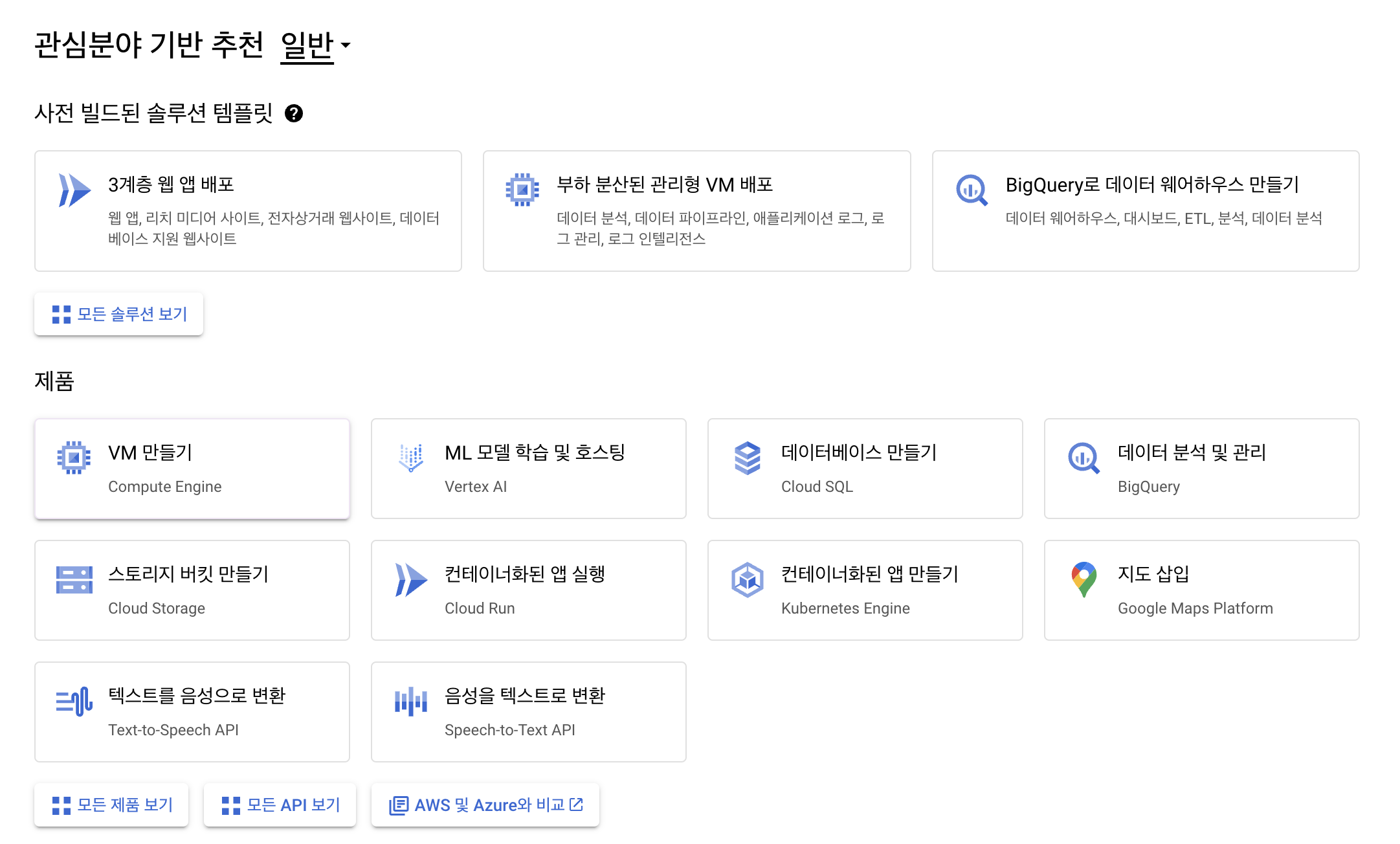Open help for 사전 빌드된 솔루션 템플릿

click(x=294, y=113)
